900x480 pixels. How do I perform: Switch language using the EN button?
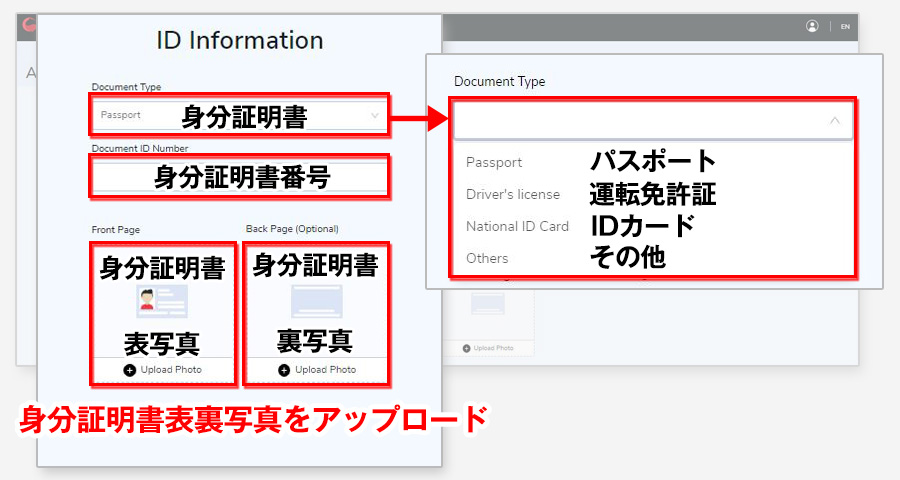coord(845,27)
